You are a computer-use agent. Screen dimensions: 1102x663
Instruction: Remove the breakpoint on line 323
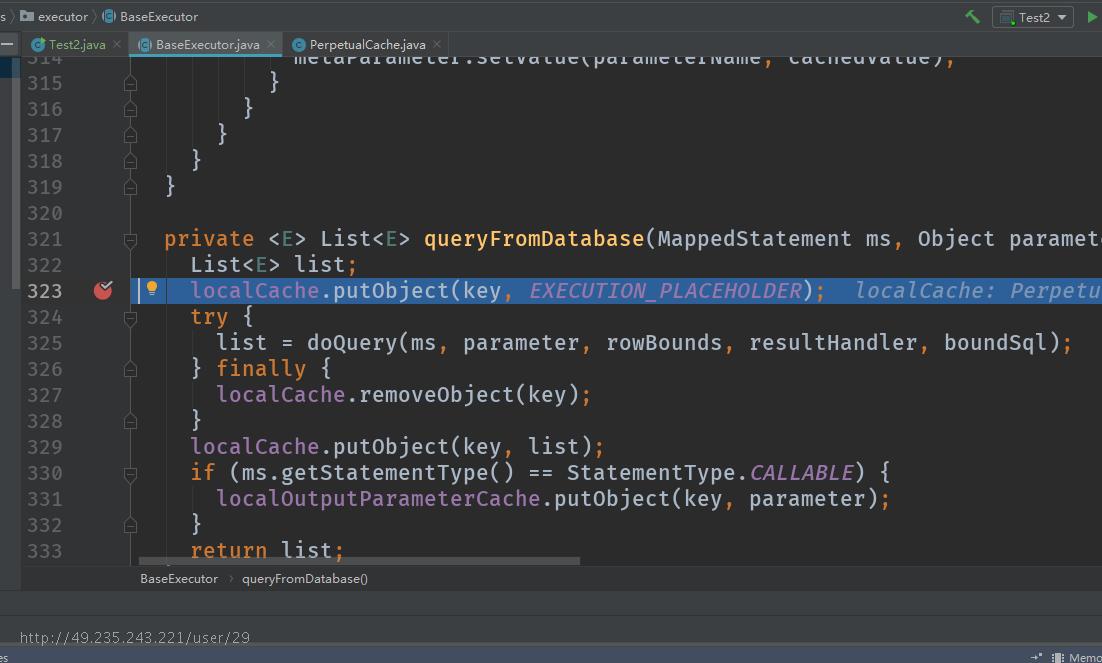(x=103, y=290)
